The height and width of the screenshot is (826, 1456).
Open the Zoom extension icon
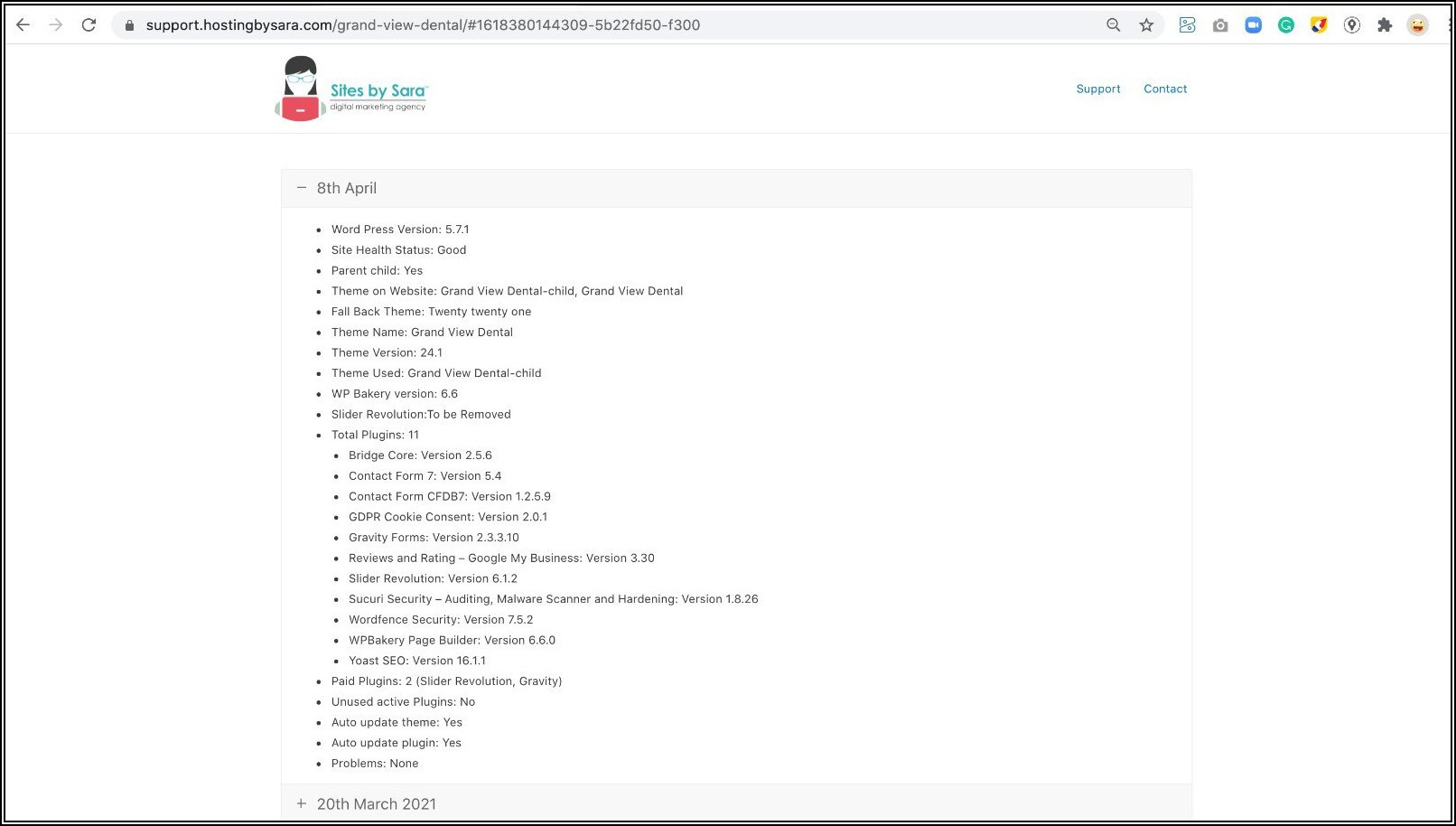pos(1253,25)
